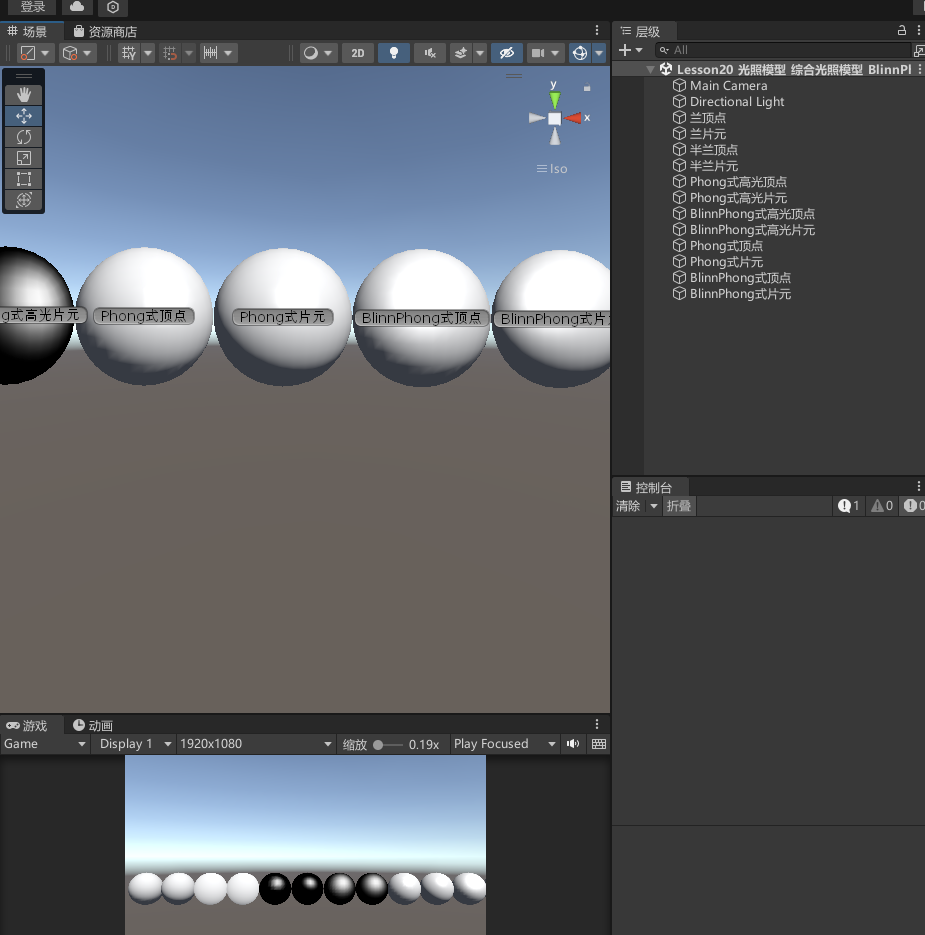Collapse the Lesson20 scene tree
The height and width of the screenshot is (935, 925).
[650, 70]
